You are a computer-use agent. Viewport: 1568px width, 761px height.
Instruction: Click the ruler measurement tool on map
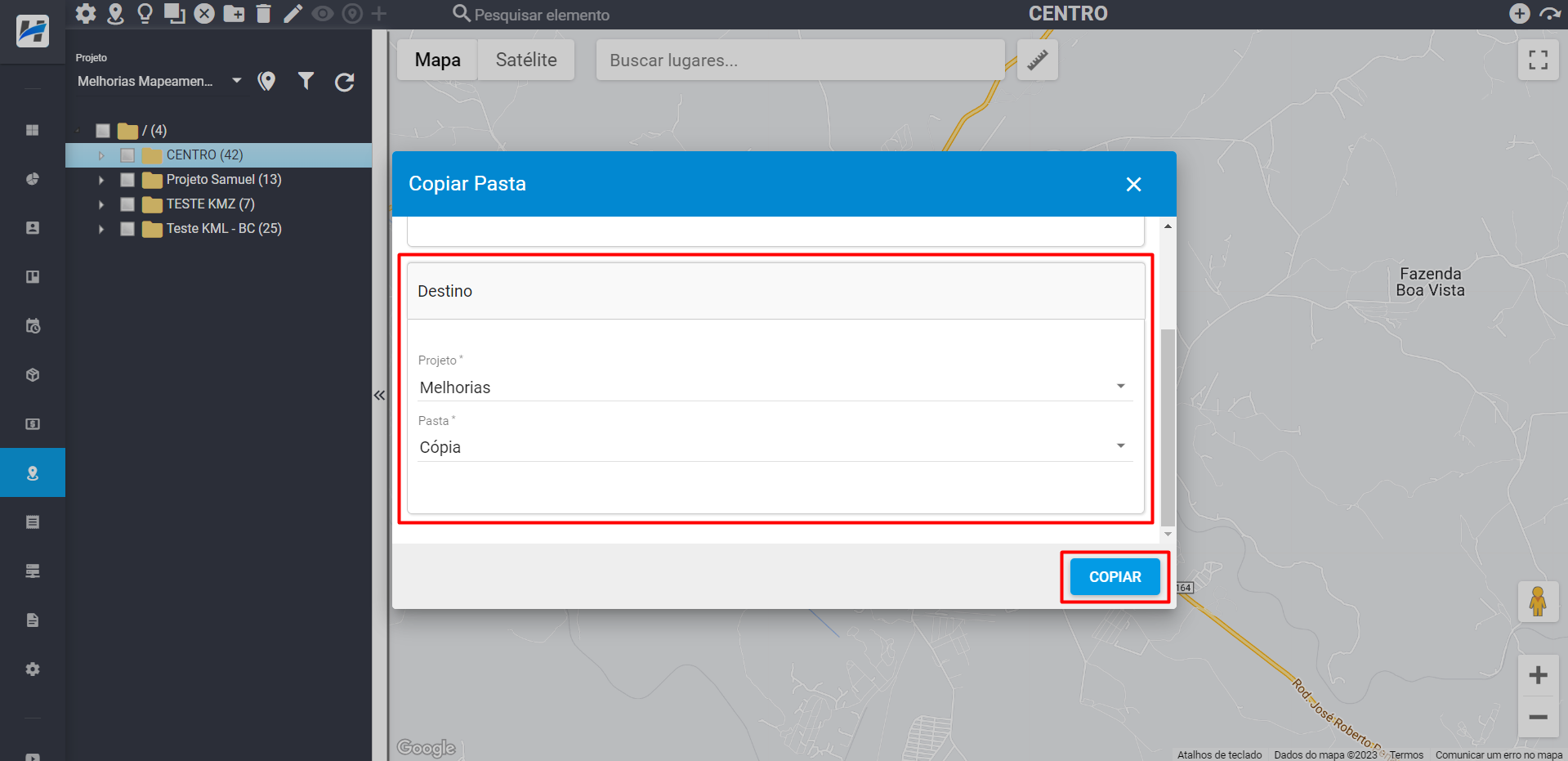1037,60
